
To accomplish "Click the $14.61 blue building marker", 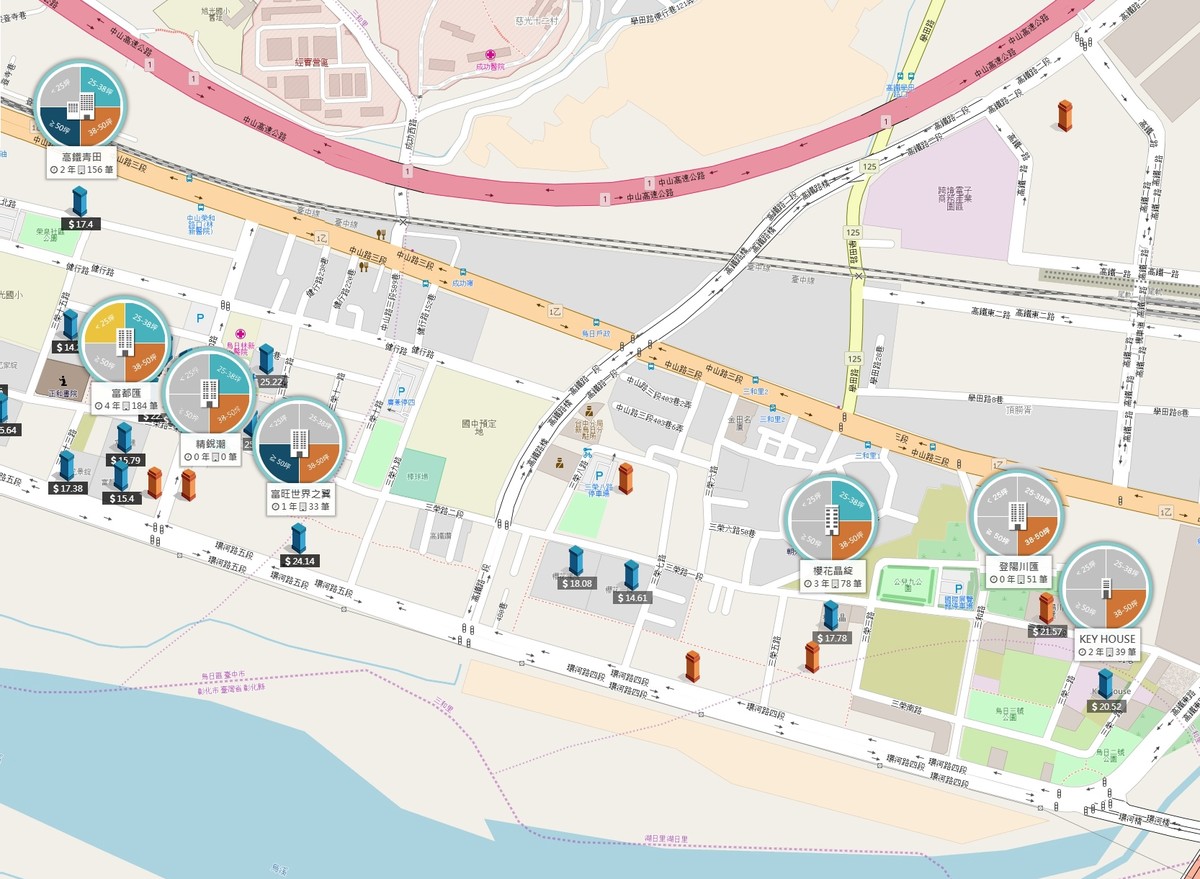I will click(x=632, y=576).
